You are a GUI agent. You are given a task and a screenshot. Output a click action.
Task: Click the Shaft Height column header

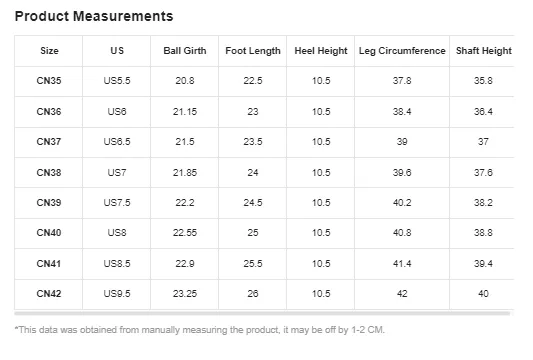click(x=483, y=51)
